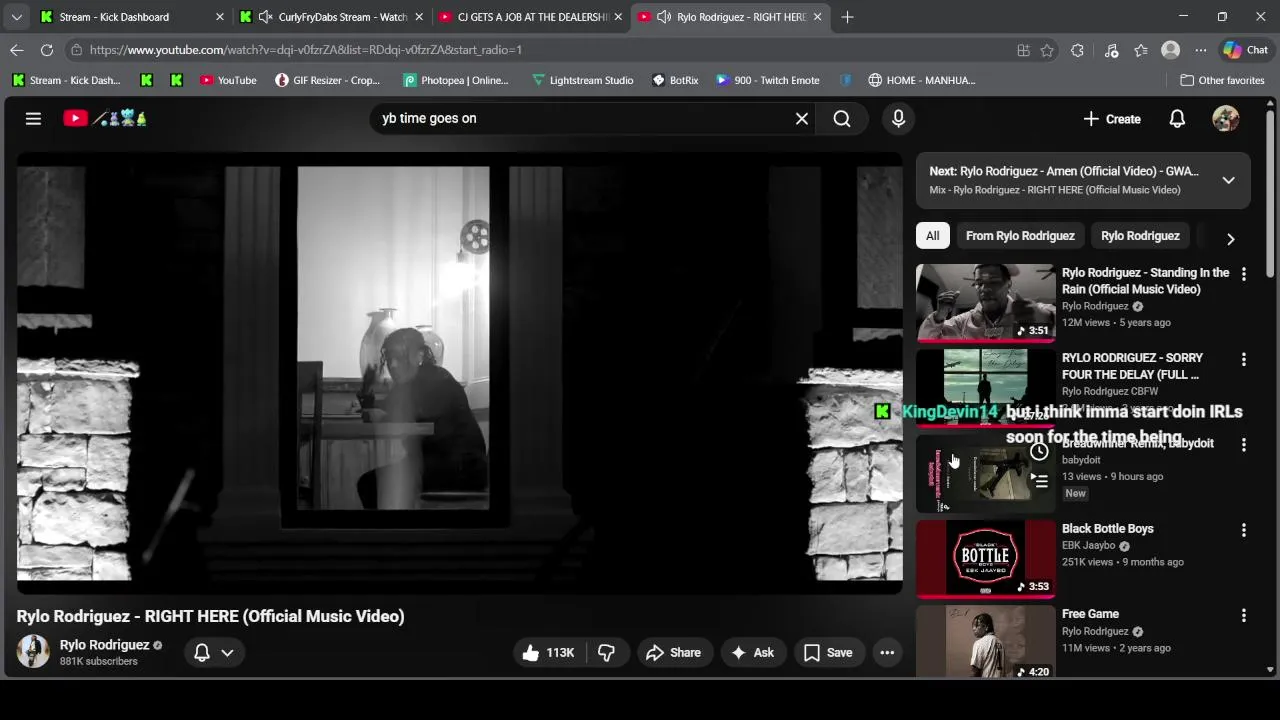The width and height of the screenshot is (1280, 720).
Task: Open options for Free Game video
Action: click(1243, 614)
